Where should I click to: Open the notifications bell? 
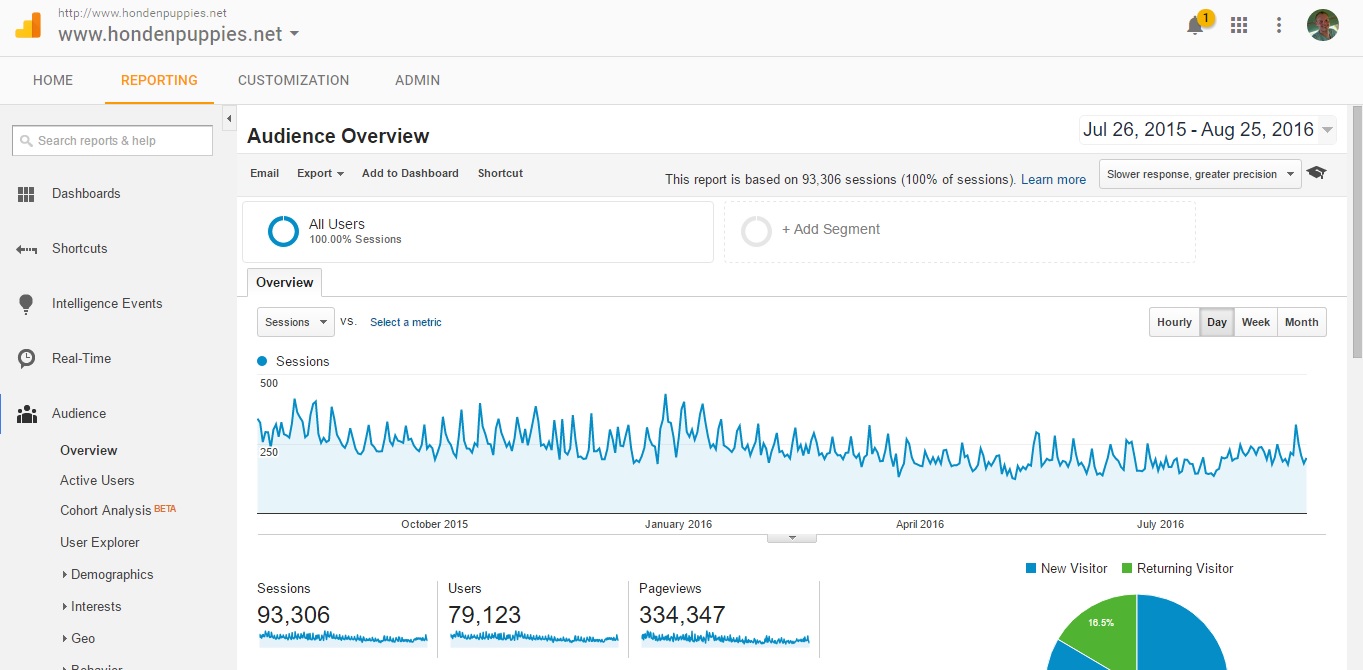(x=1195, y=26)
